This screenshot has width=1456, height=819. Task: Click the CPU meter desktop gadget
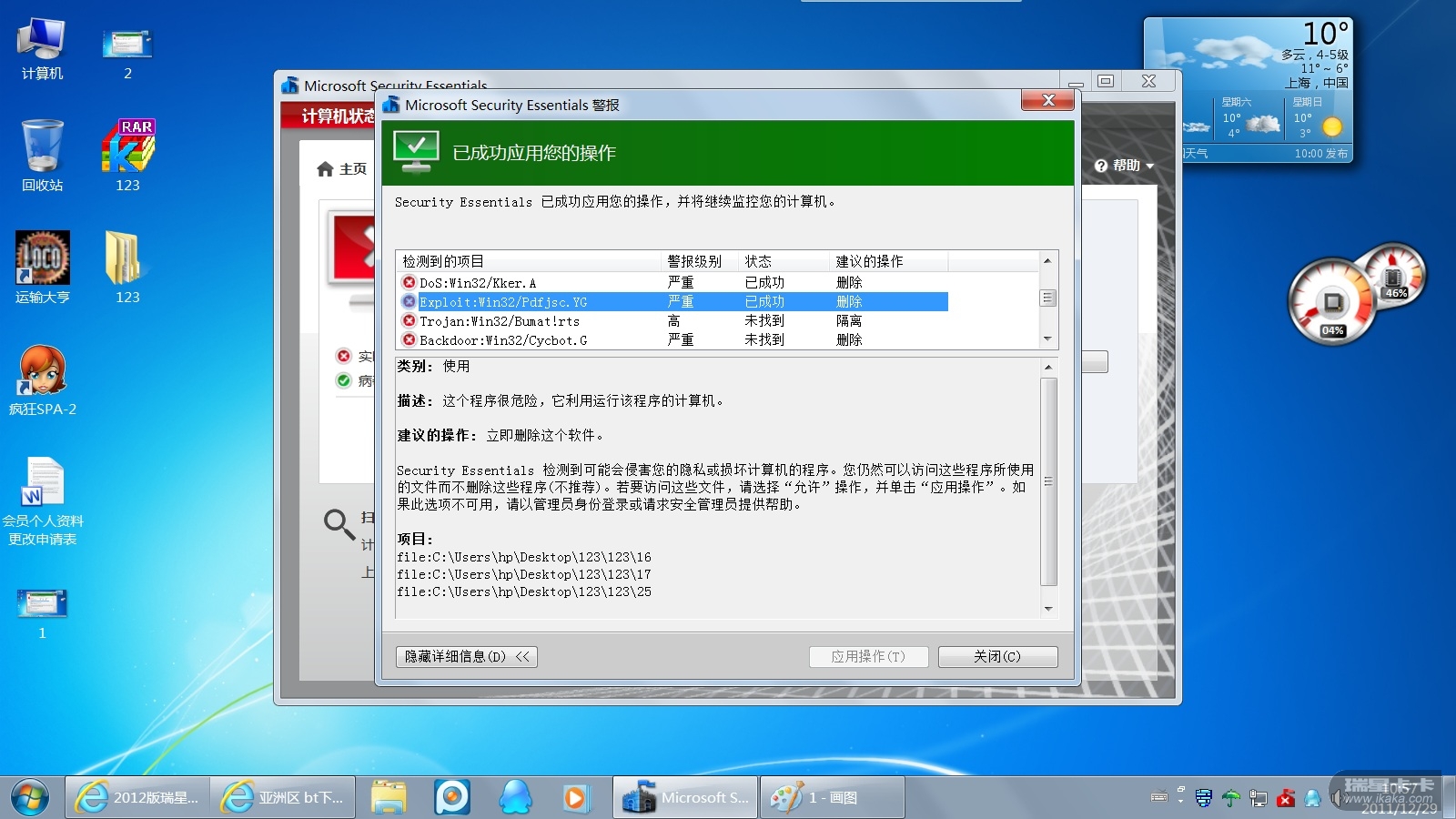tap(1335, 301)
